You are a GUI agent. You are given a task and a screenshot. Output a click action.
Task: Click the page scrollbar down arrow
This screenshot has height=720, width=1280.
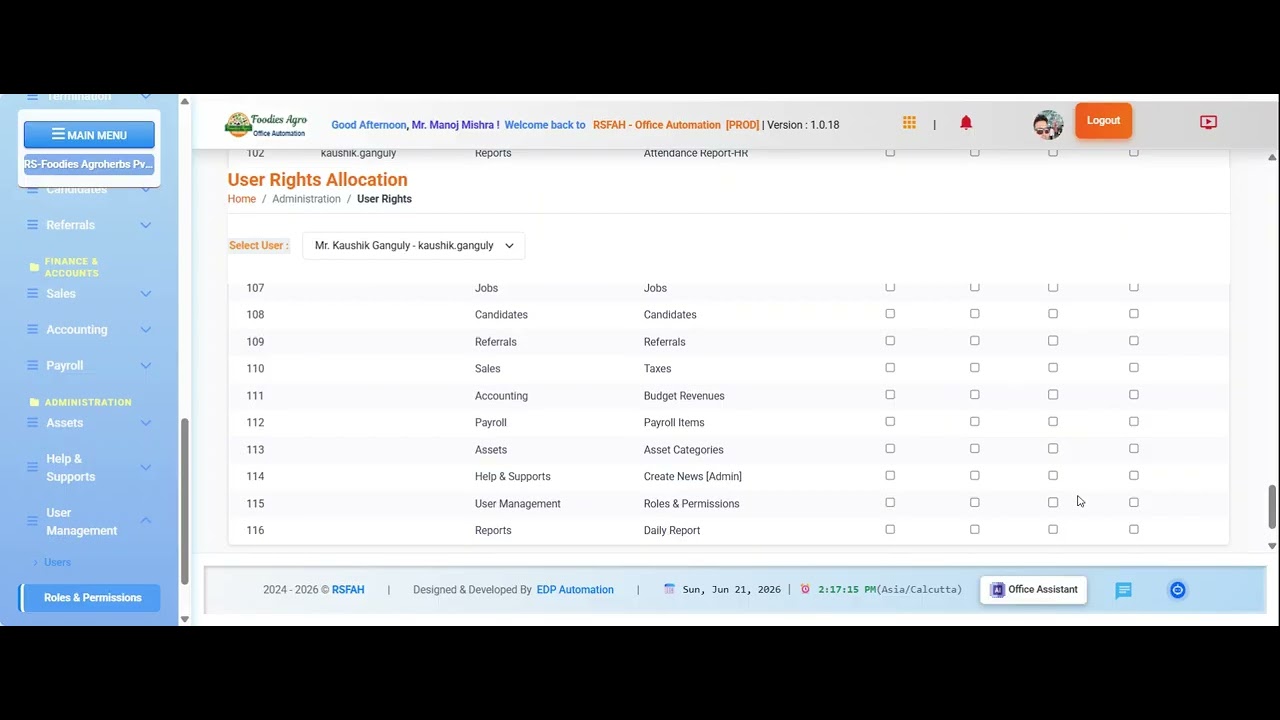click(1272, 546)
